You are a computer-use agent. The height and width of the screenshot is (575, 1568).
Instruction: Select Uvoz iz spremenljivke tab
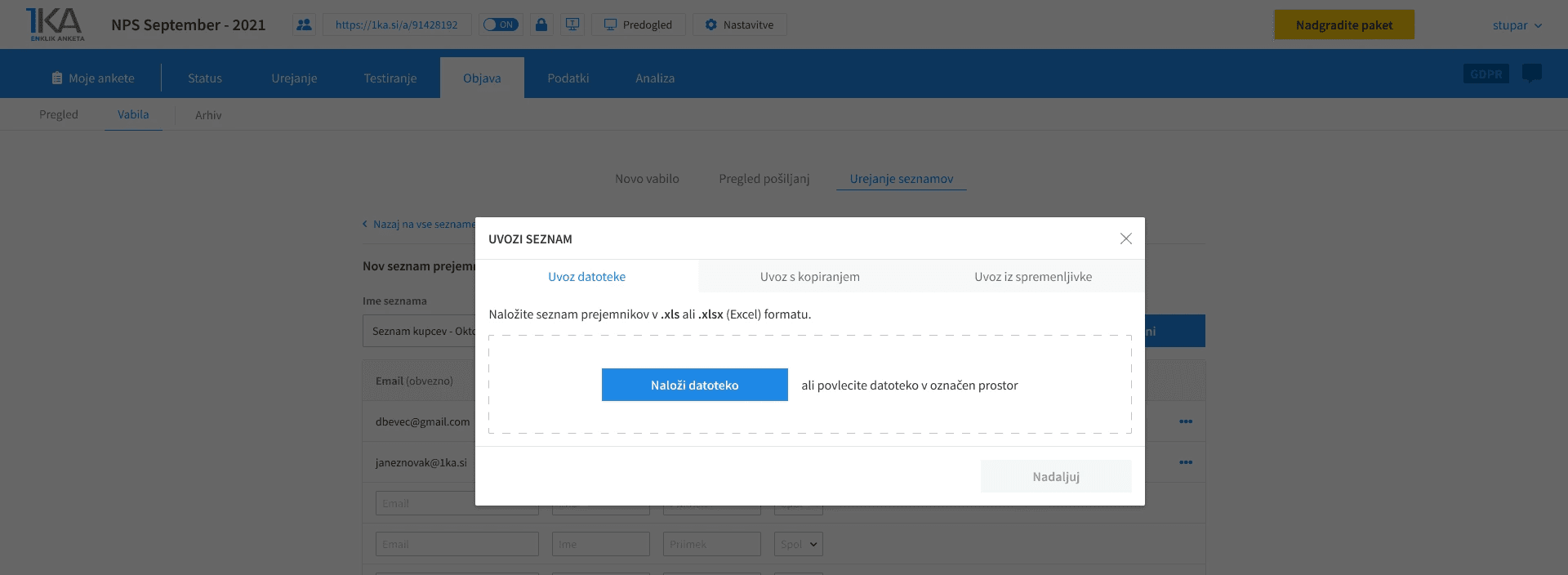(1033, 277)
